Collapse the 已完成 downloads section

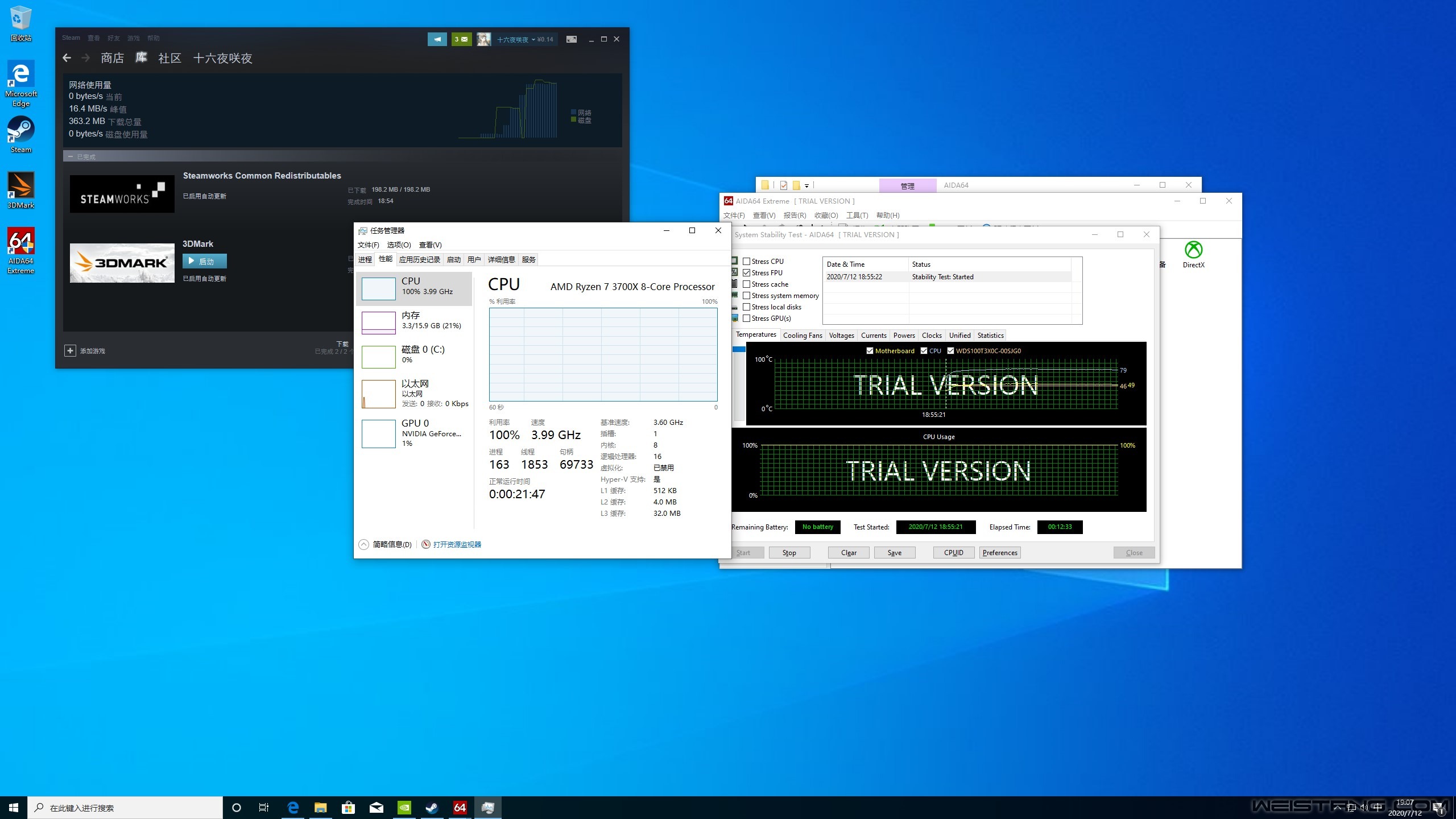(71, 157)
